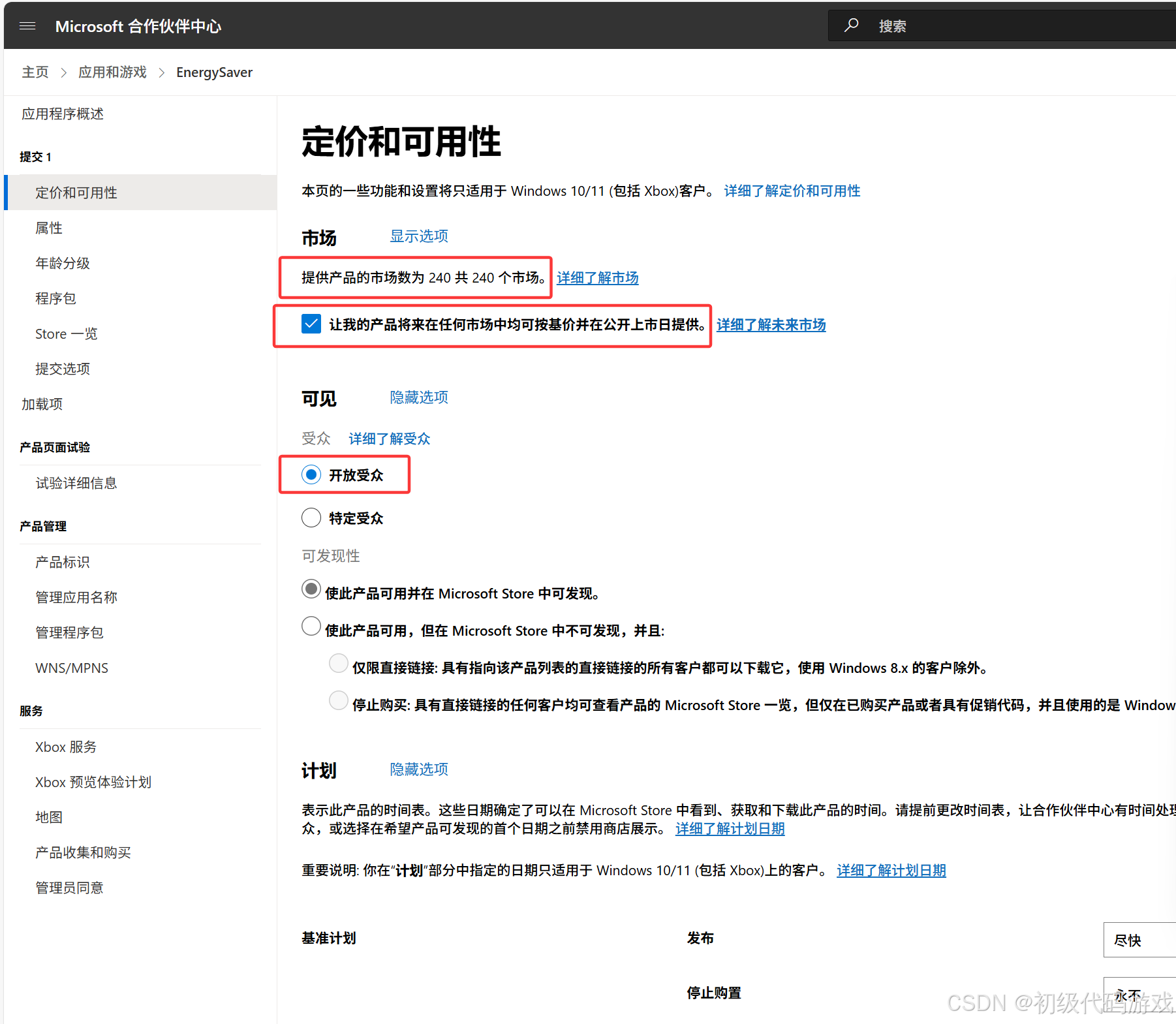Click EnergySaver breadcrumb
This screenshot has height=1024, width=1176.
coord(214,72)
